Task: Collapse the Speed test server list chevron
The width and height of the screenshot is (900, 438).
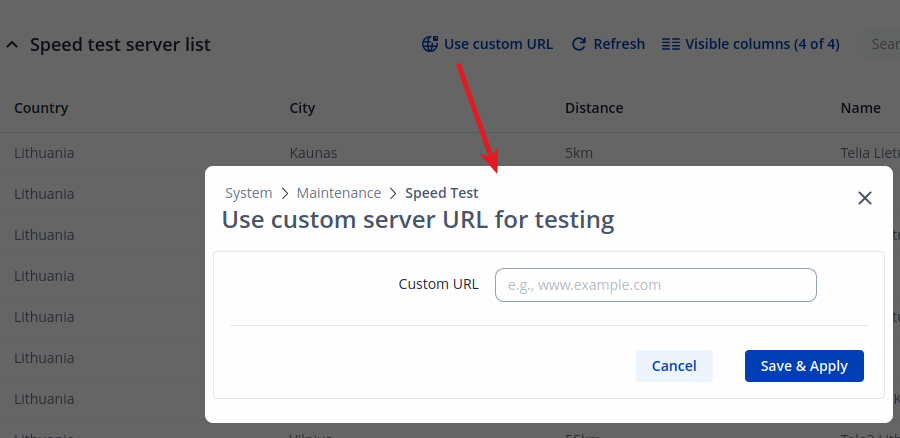Action: click(x=12, y=45)
